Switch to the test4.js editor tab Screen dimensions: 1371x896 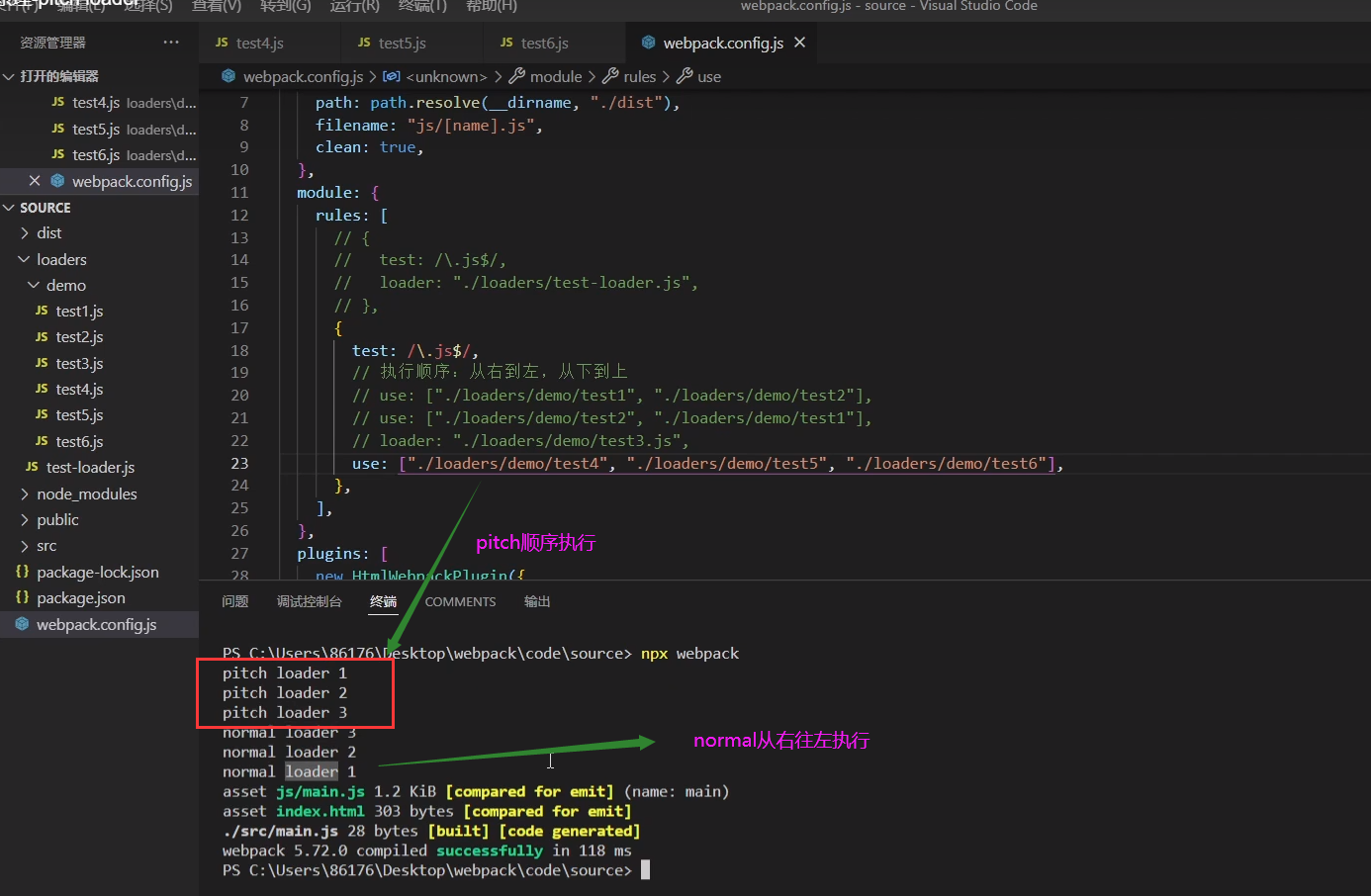270,43
